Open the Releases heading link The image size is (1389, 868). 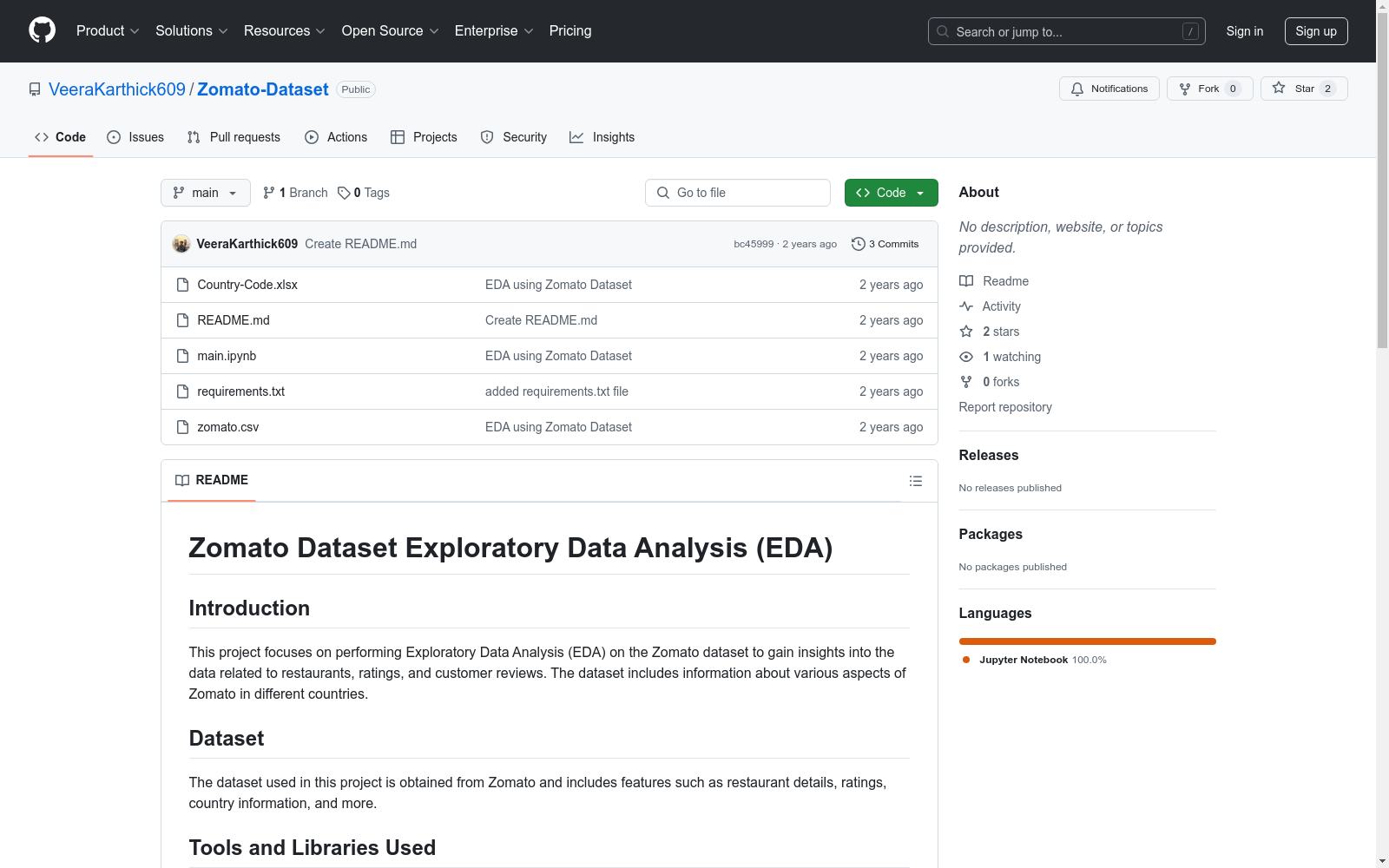[x=989, y=455]
